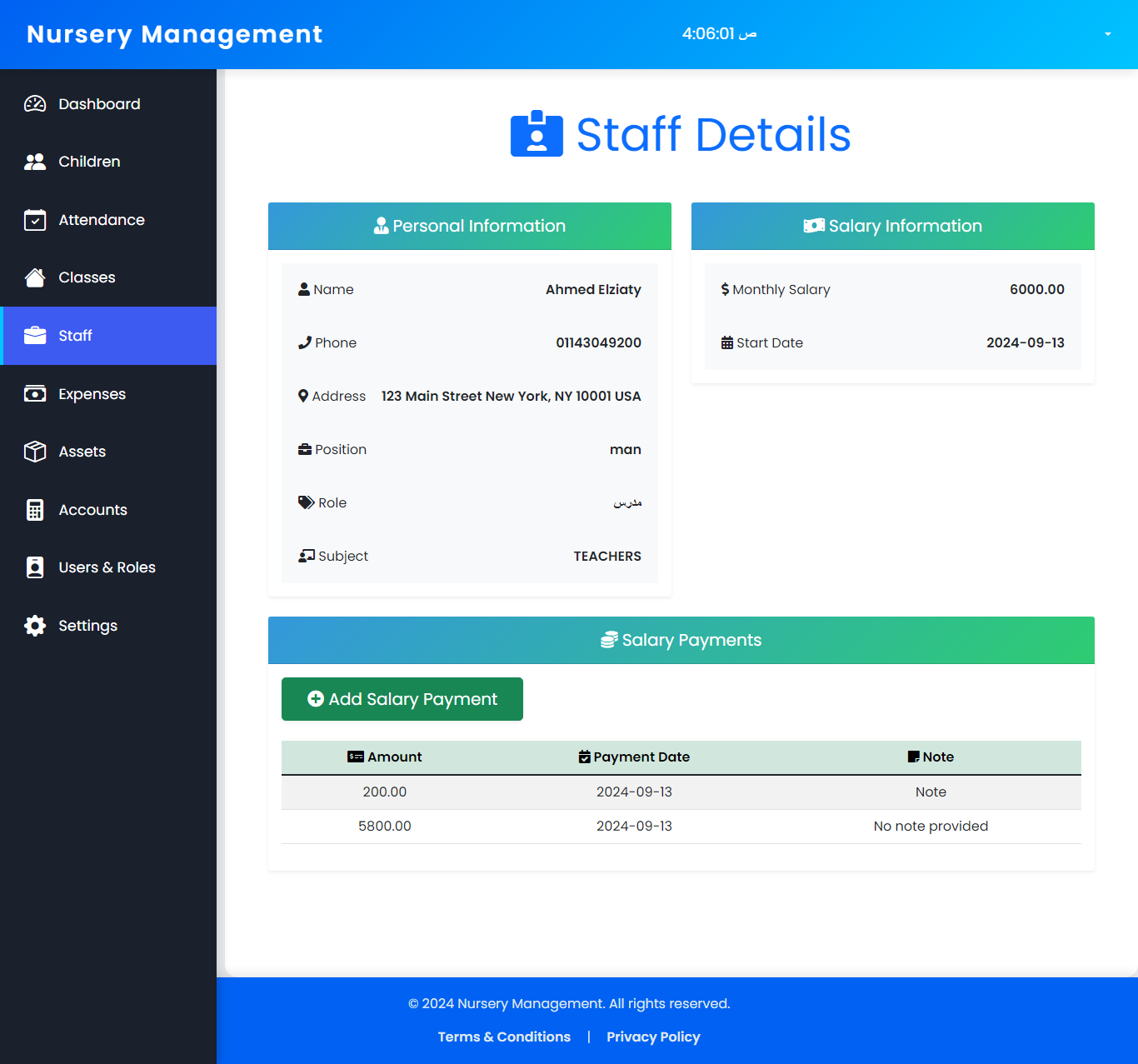Click the Users & Roles badge icon

pyautogui.click(x=35, y=567)
